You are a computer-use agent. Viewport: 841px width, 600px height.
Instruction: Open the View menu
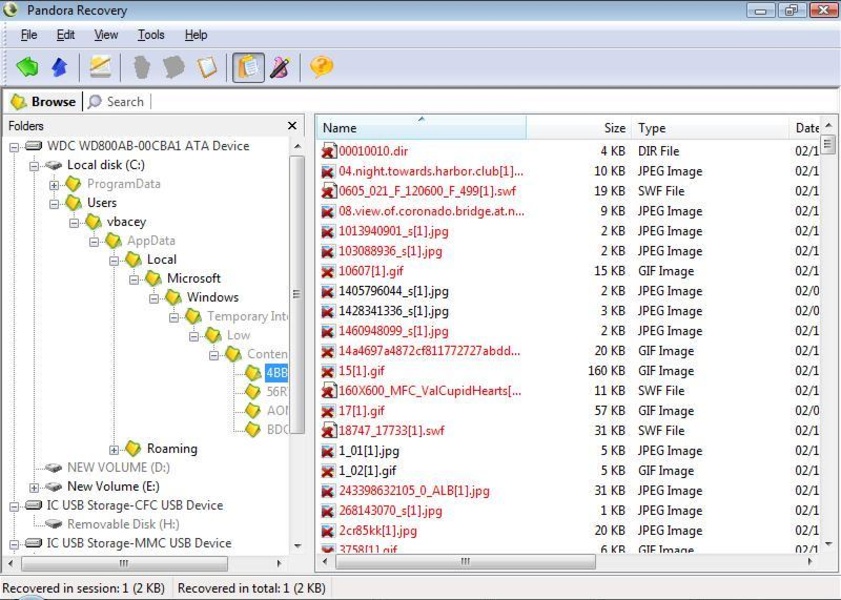[x=106, y=35]
